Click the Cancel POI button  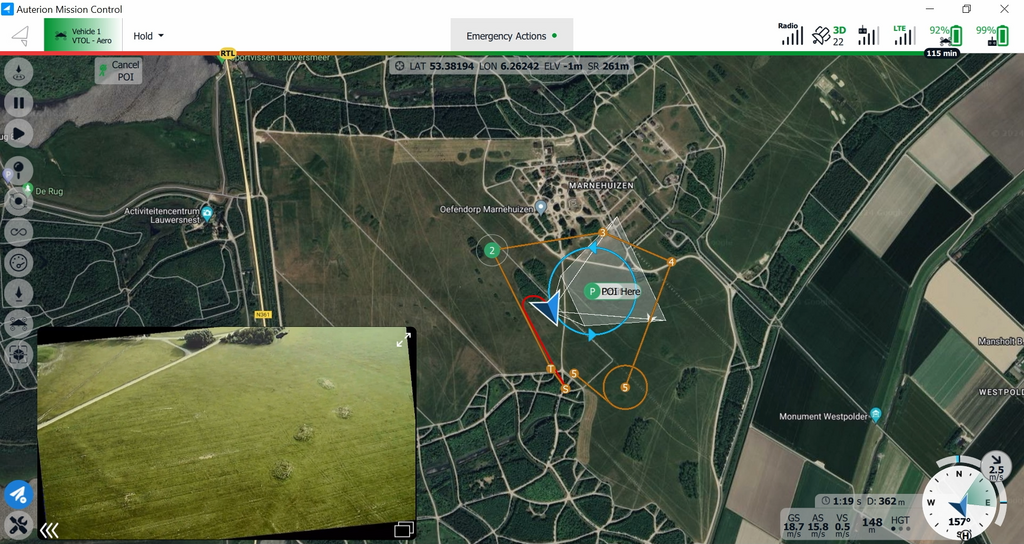[x=118, y=71]
